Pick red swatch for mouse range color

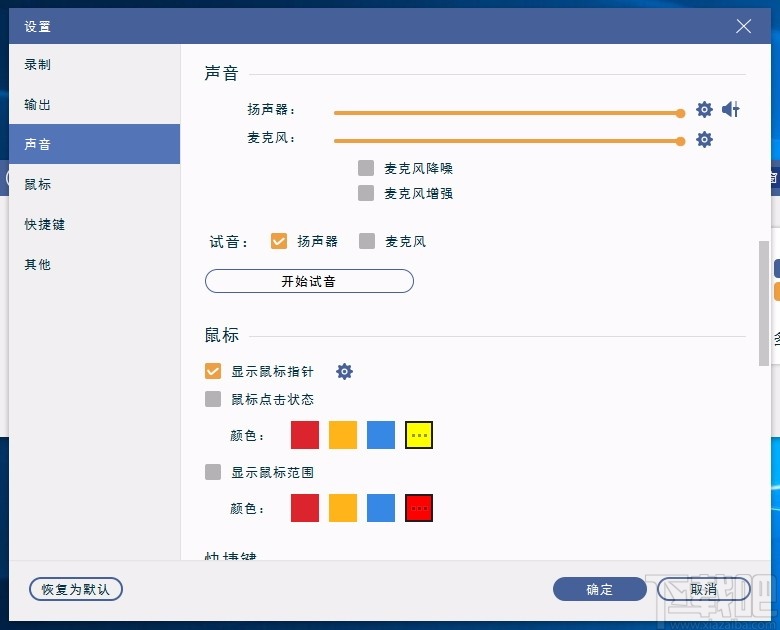(x=305, y=508)
